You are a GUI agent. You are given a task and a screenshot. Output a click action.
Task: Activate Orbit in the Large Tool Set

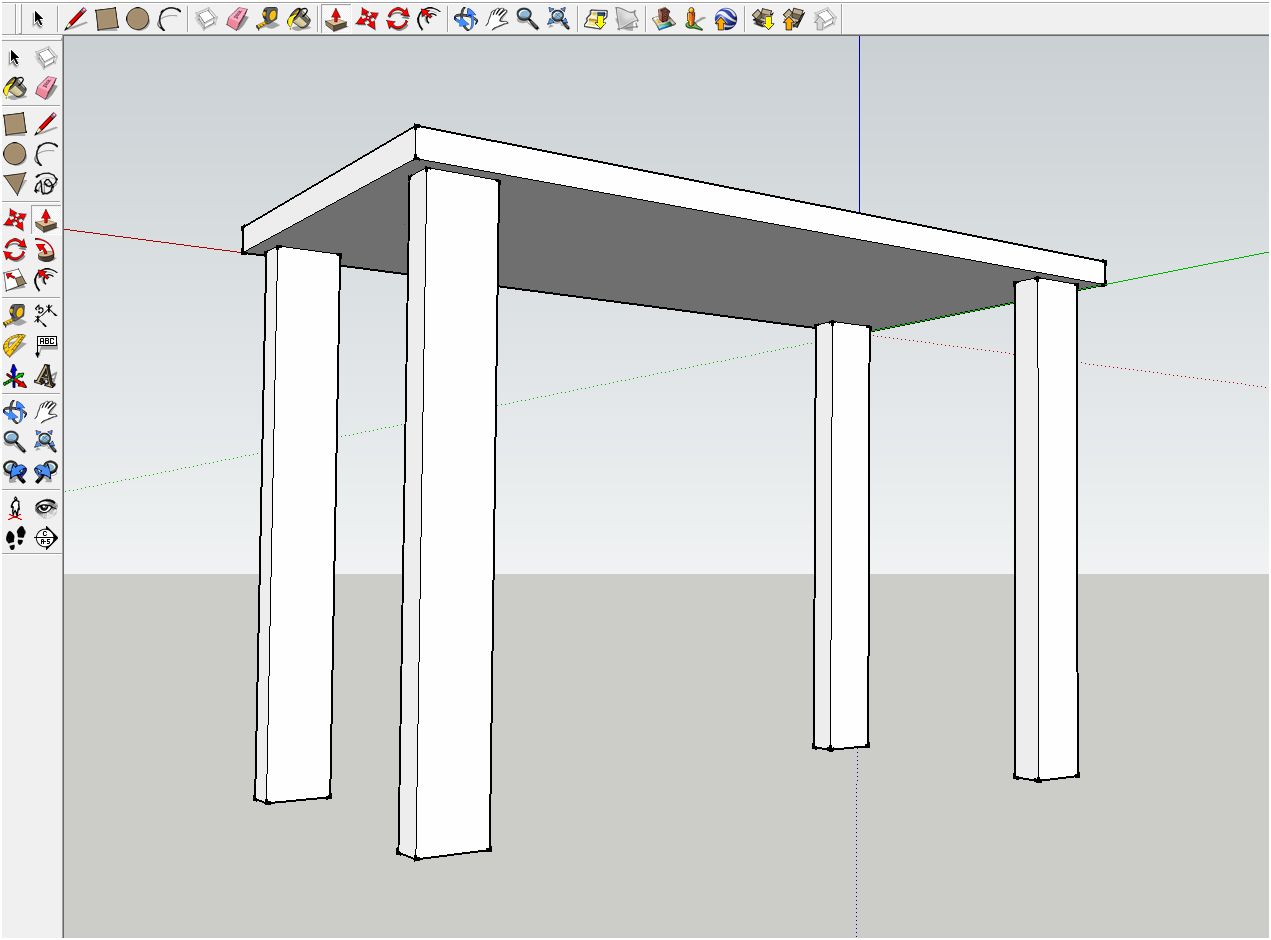[15, 411]
